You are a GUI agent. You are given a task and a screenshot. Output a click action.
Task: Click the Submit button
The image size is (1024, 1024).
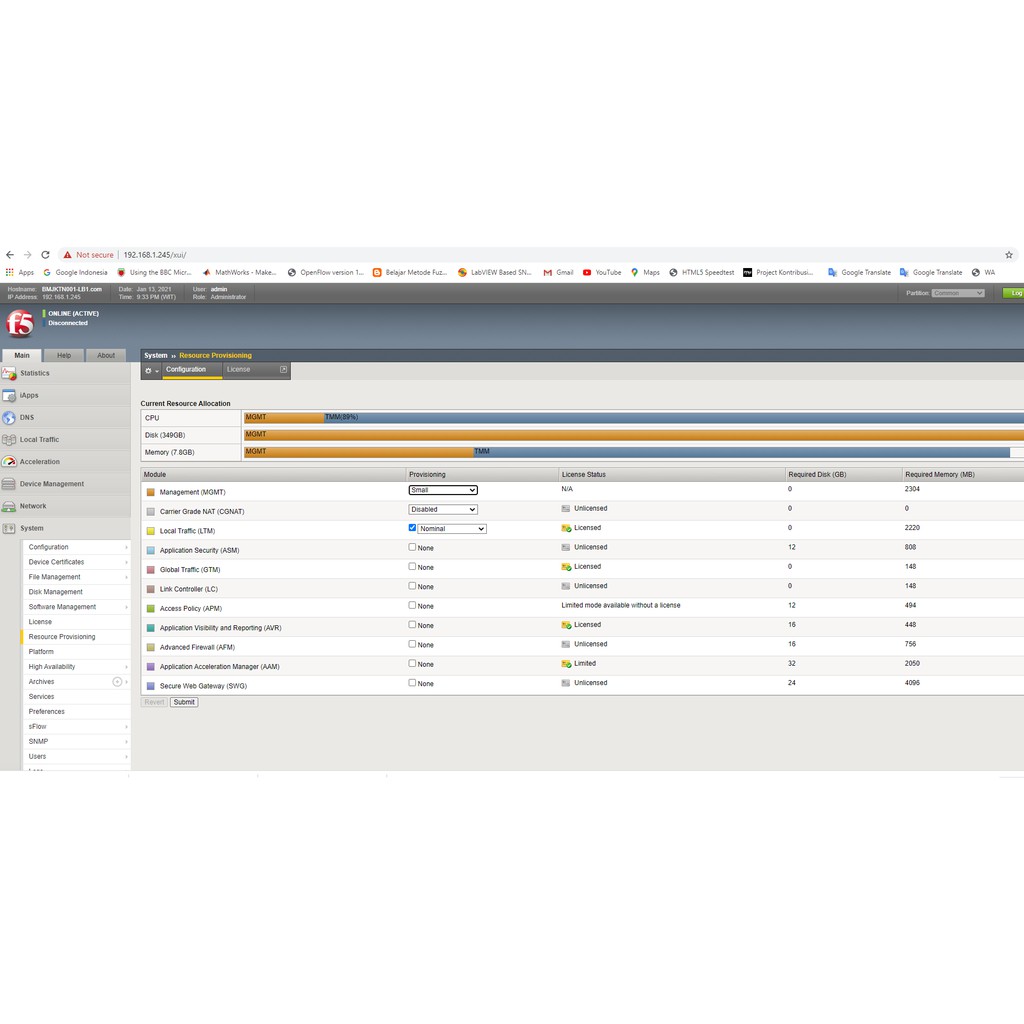tap(184, 702)
